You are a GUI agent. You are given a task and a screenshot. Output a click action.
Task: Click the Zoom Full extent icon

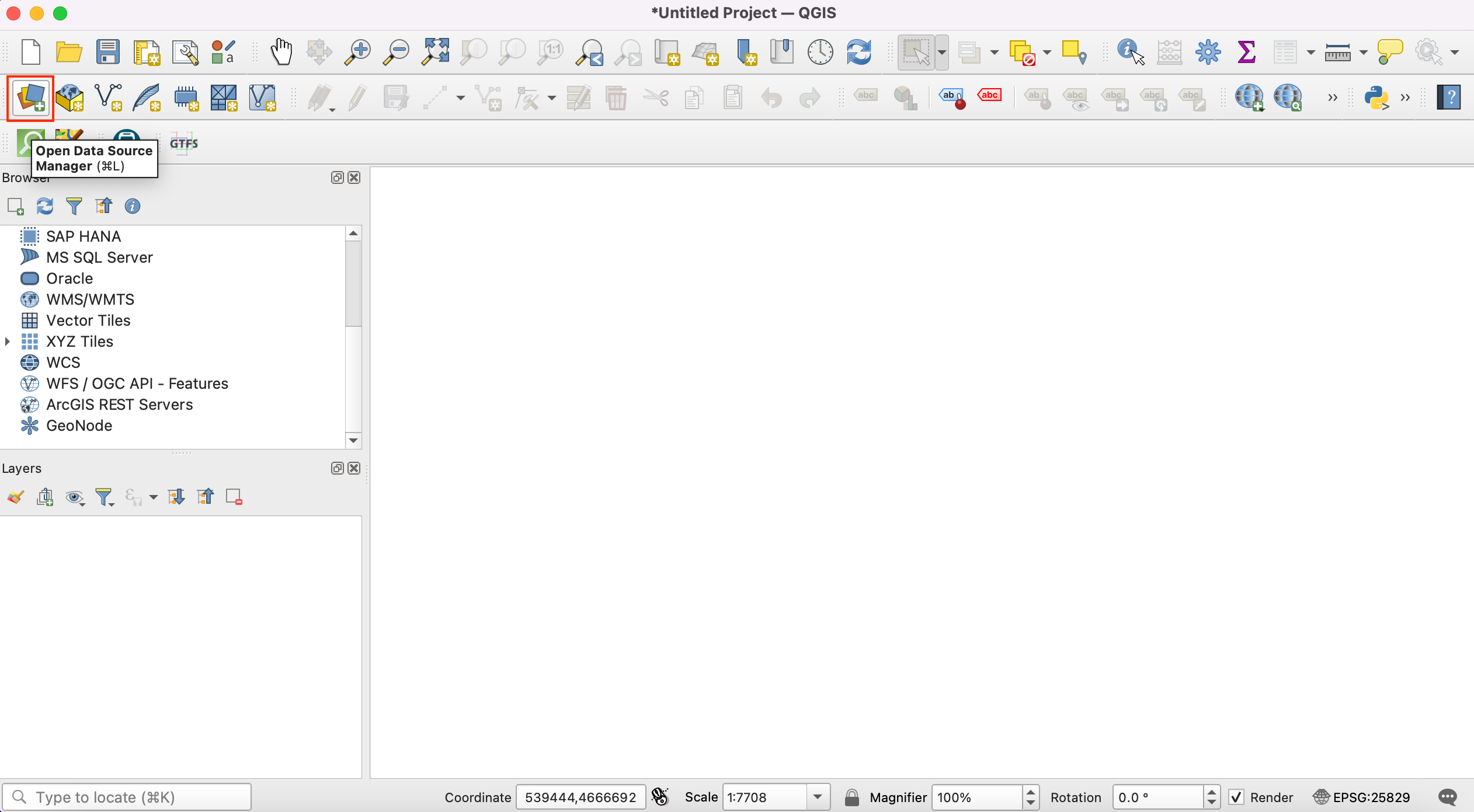click(x=436, y=52)
